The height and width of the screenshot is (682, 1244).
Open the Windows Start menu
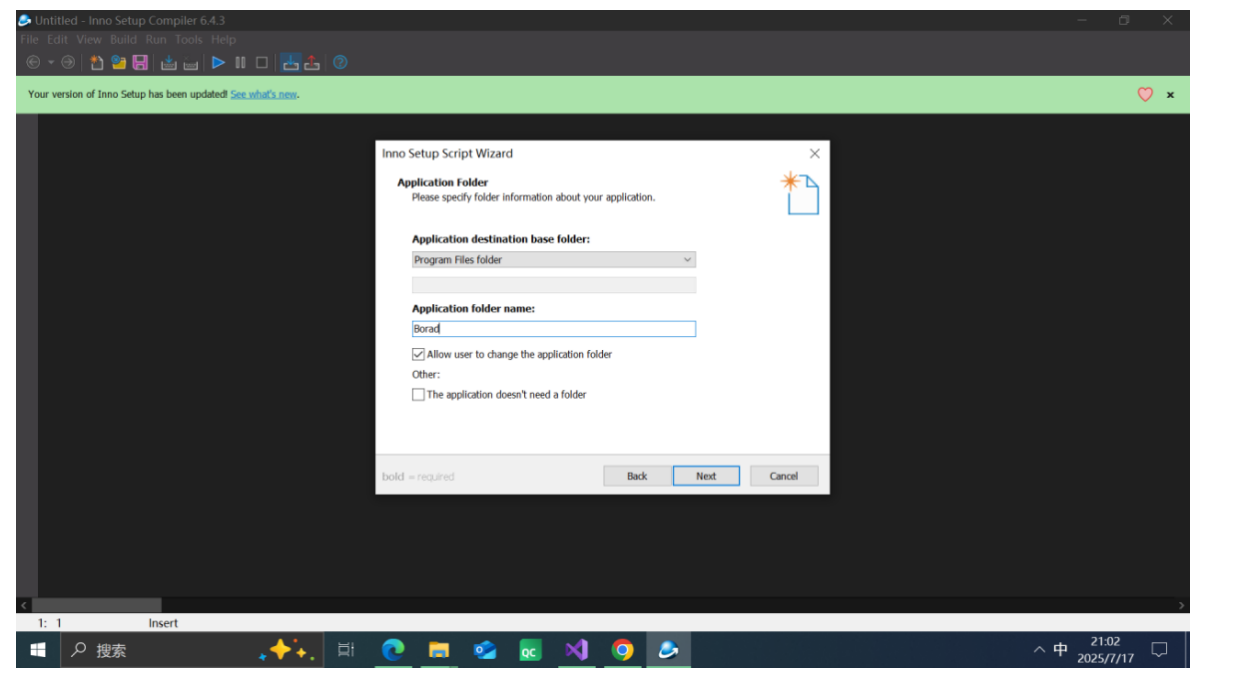(38, 650)
